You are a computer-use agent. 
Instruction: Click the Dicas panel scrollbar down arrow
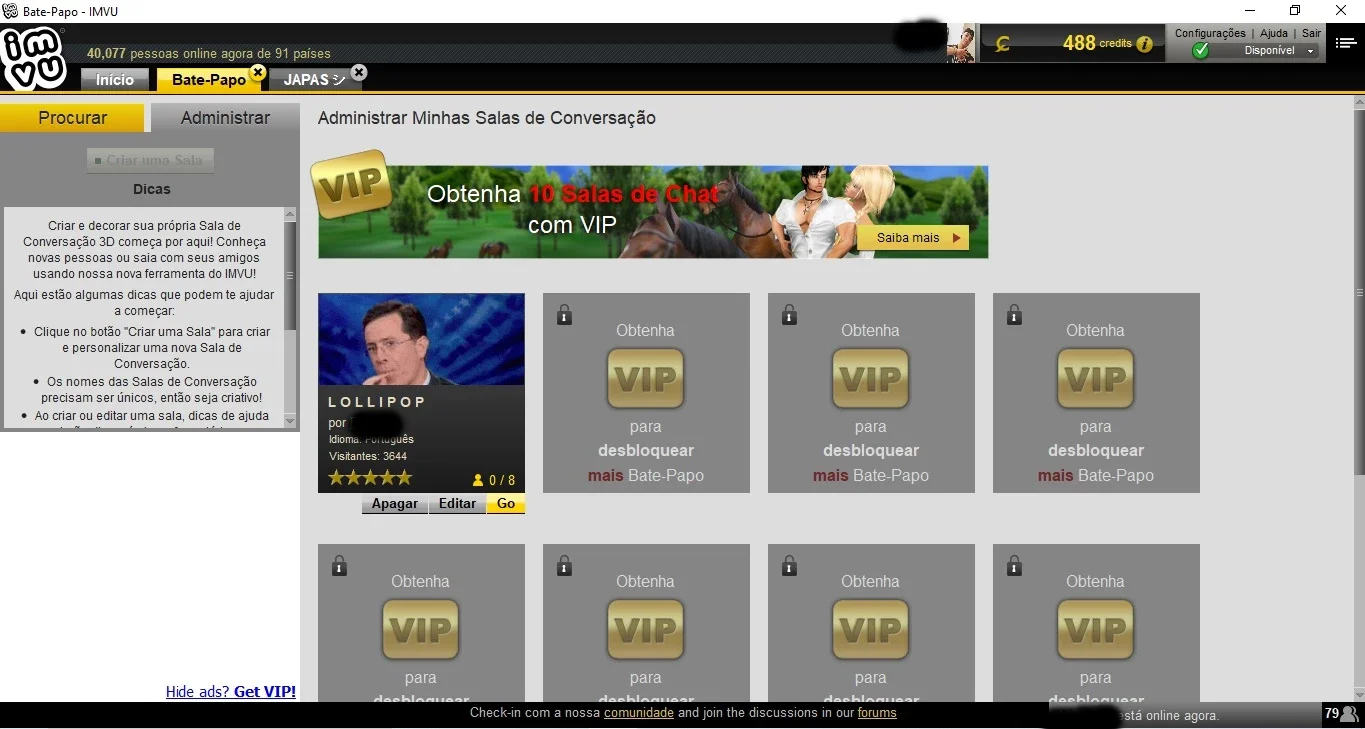[x=290, y=421]
